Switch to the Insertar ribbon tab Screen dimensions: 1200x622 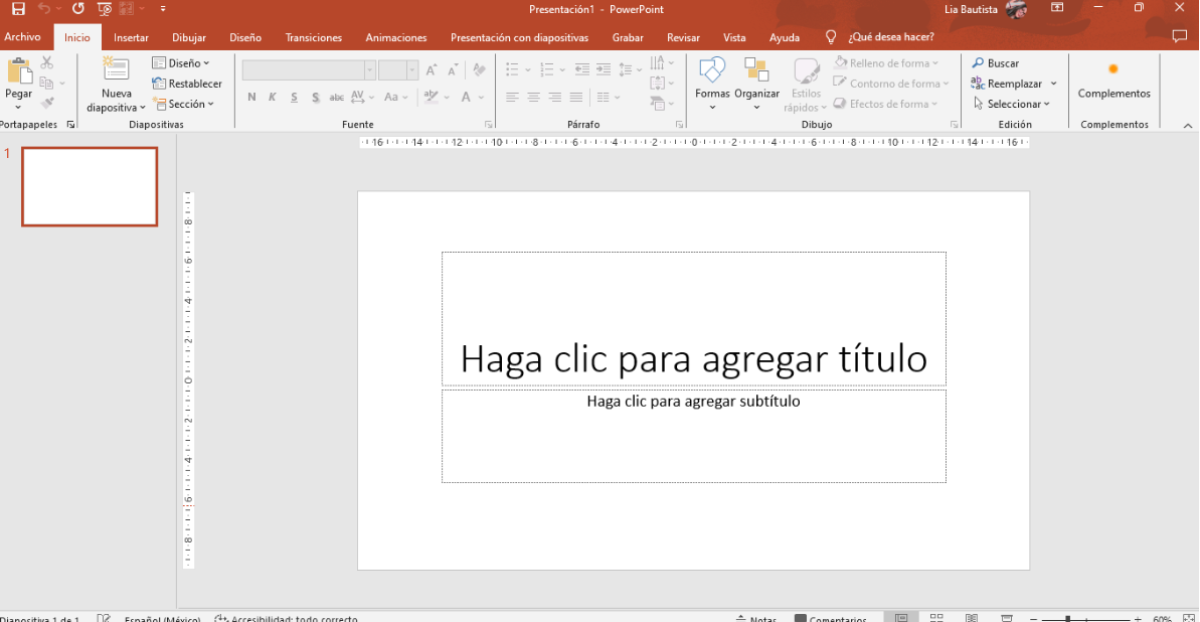click(131, 37)
